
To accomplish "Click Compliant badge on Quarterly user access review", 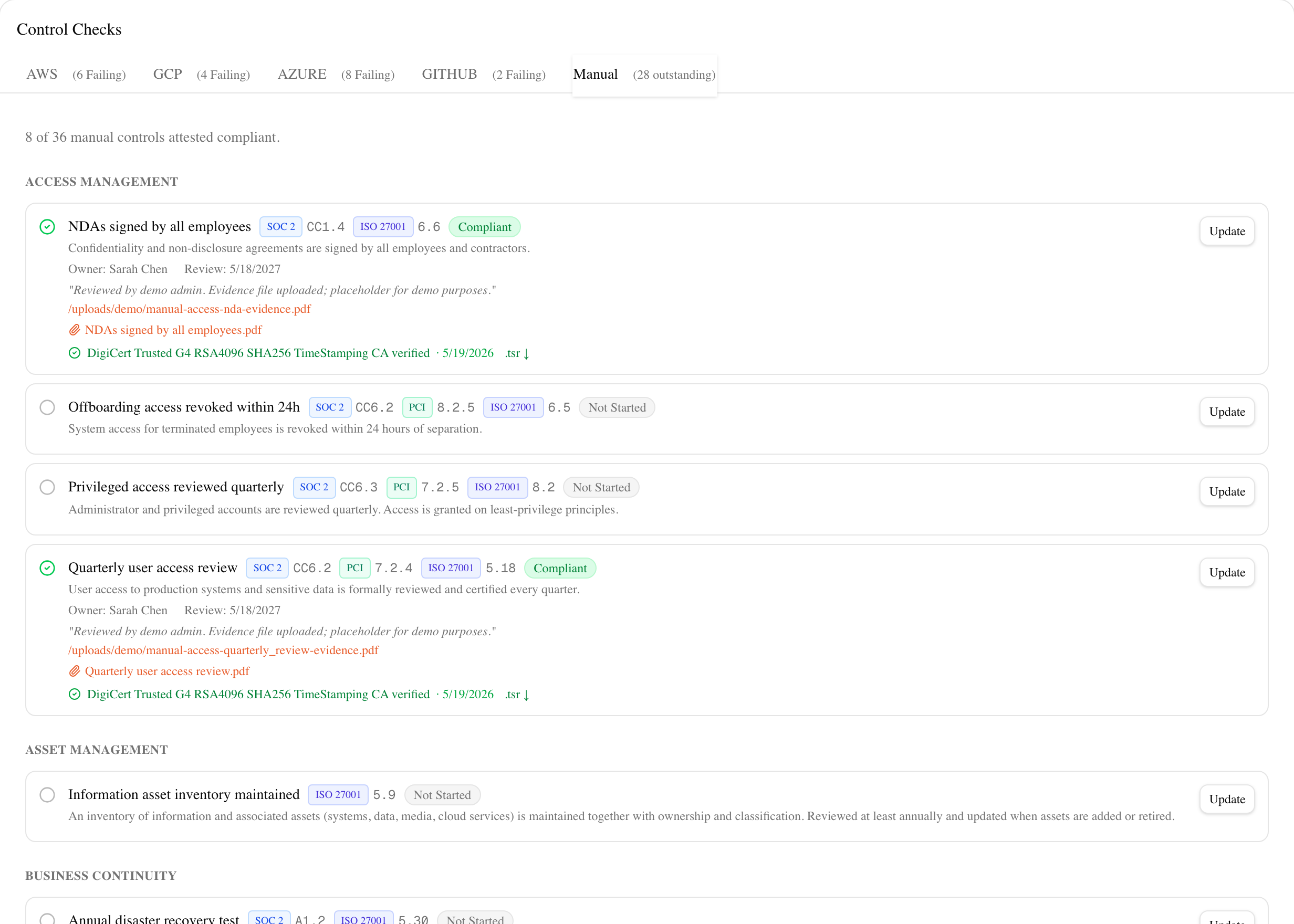I will 560,568.
